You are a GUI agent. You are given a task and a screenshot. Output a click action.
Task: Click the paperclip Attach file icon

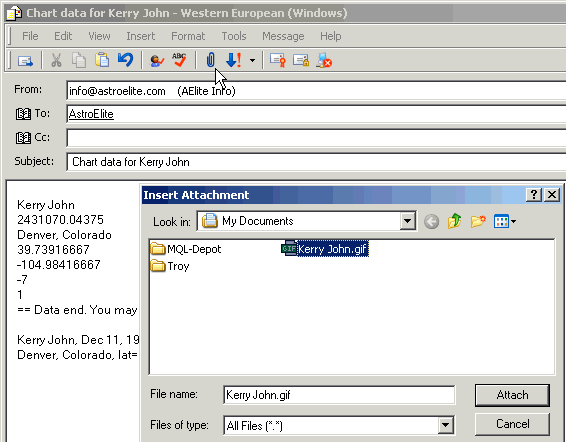210,60
